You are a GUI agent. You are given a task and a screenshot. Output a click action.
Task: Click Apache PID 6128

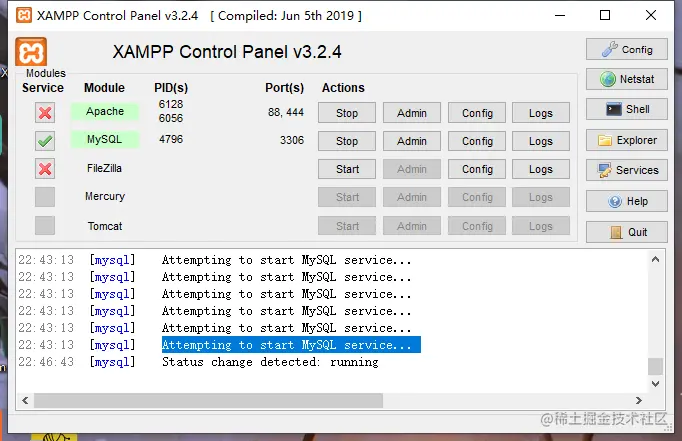click(171, 104)
